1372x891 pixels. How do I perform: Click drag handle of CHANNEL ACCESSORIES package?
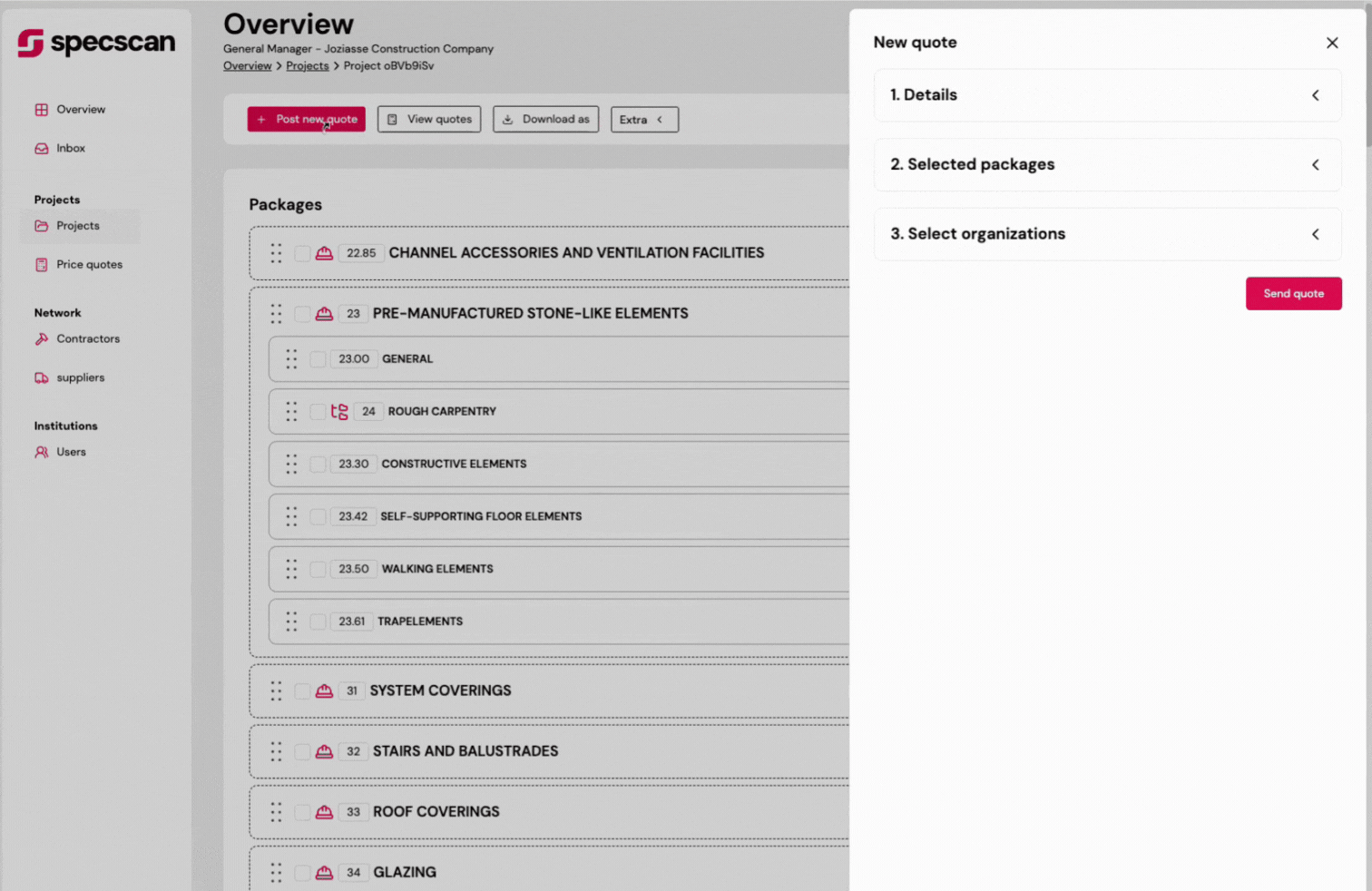pyautogui.click(x=276, y=253)
